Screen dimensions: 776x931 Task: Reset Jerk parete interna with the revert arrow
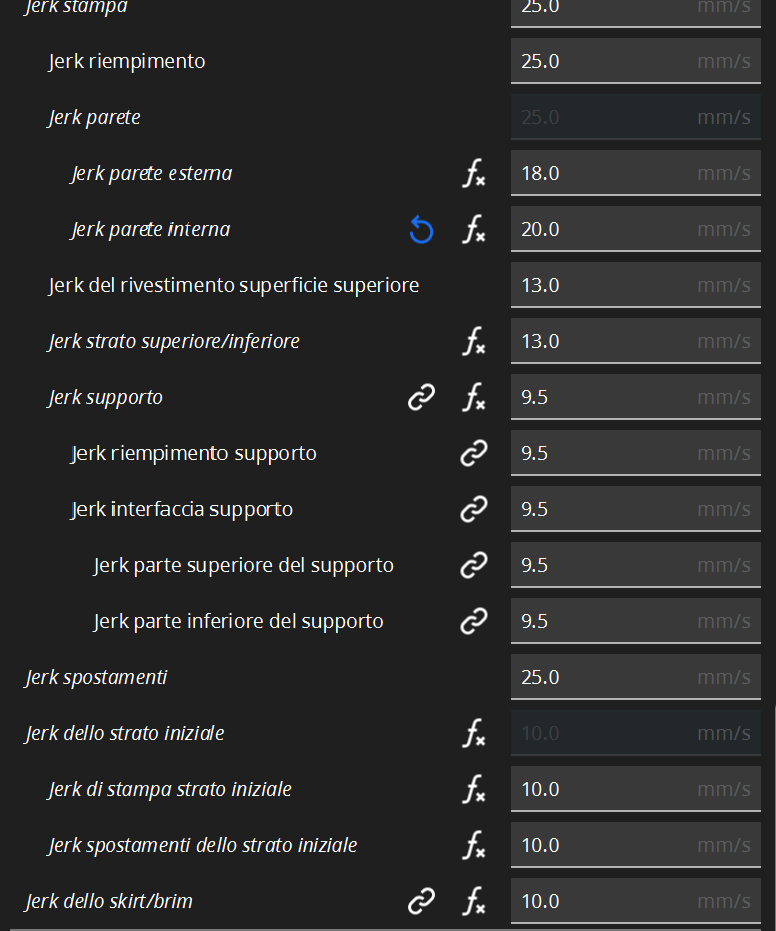421,230
